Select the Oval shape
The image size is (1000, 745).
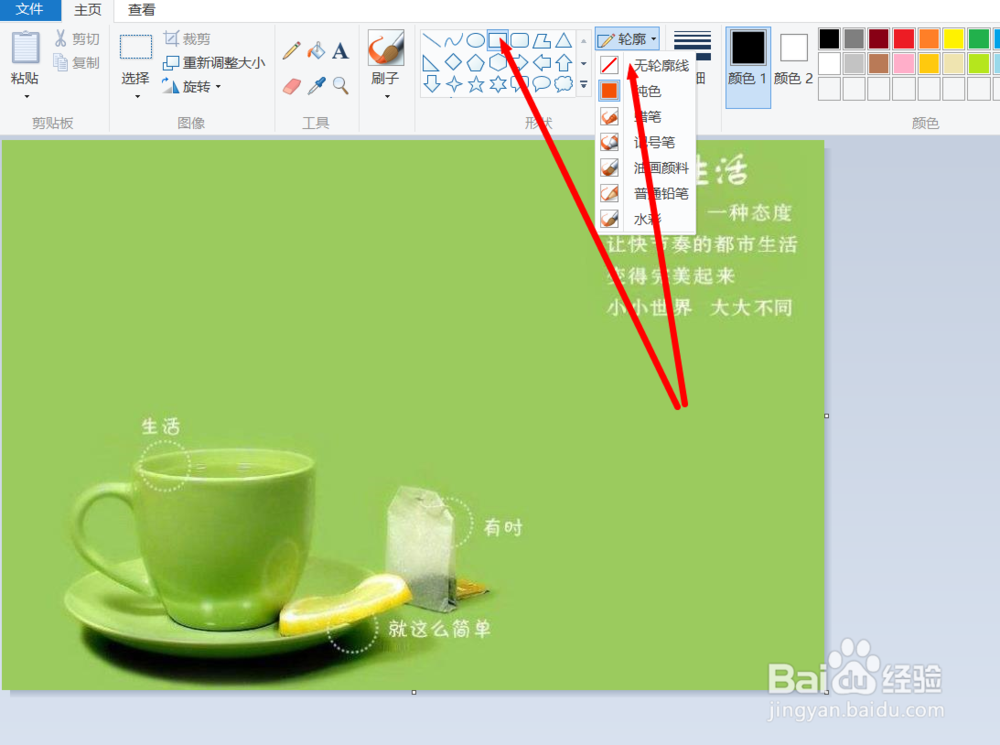[x=478, y=40]
